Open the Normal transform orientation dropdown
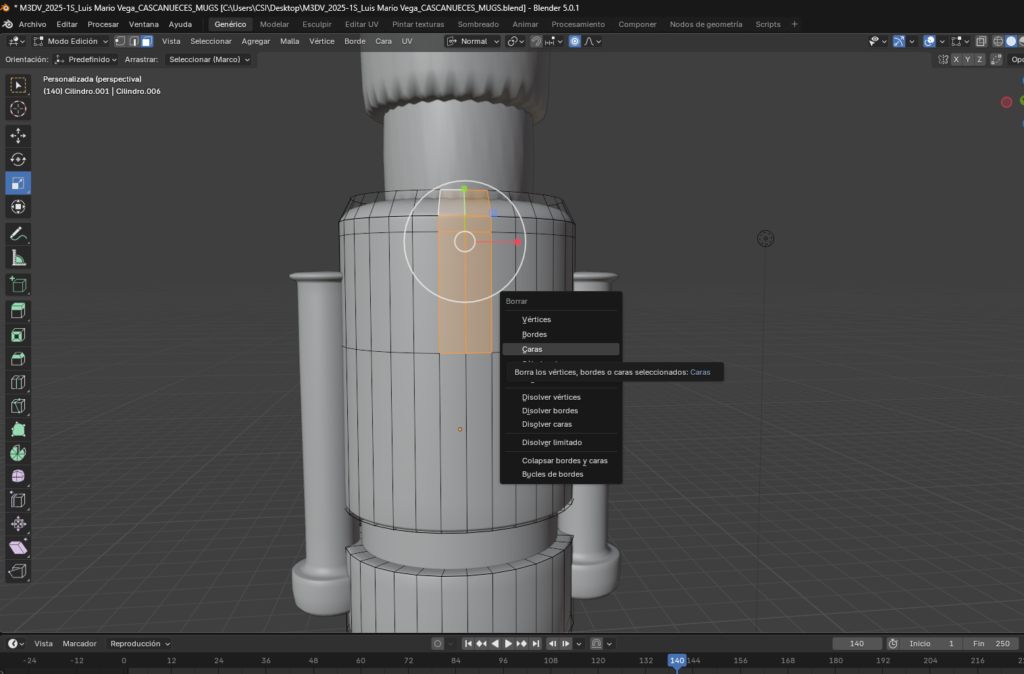This screenshot has width=1024, height=674. [473, 41]
